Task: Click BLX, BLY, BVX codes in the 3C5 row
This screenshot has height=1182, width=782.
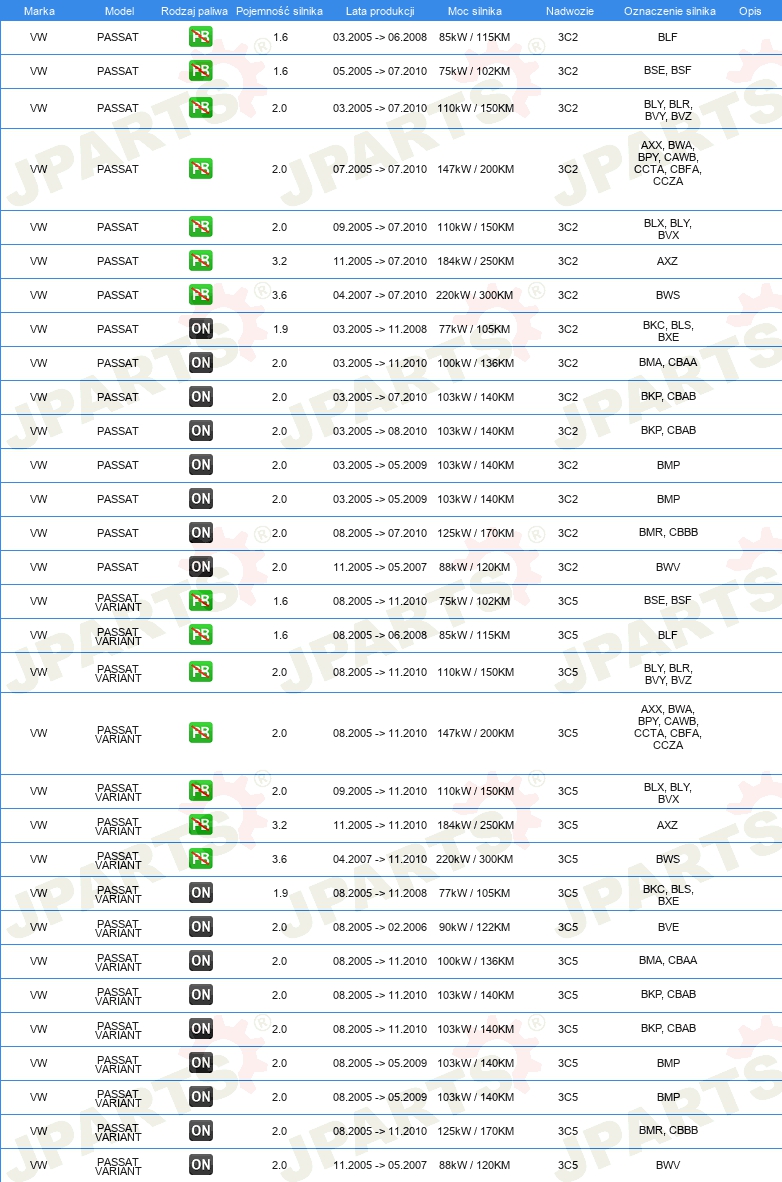Action: pyautogui.click(x=668, y=792)
